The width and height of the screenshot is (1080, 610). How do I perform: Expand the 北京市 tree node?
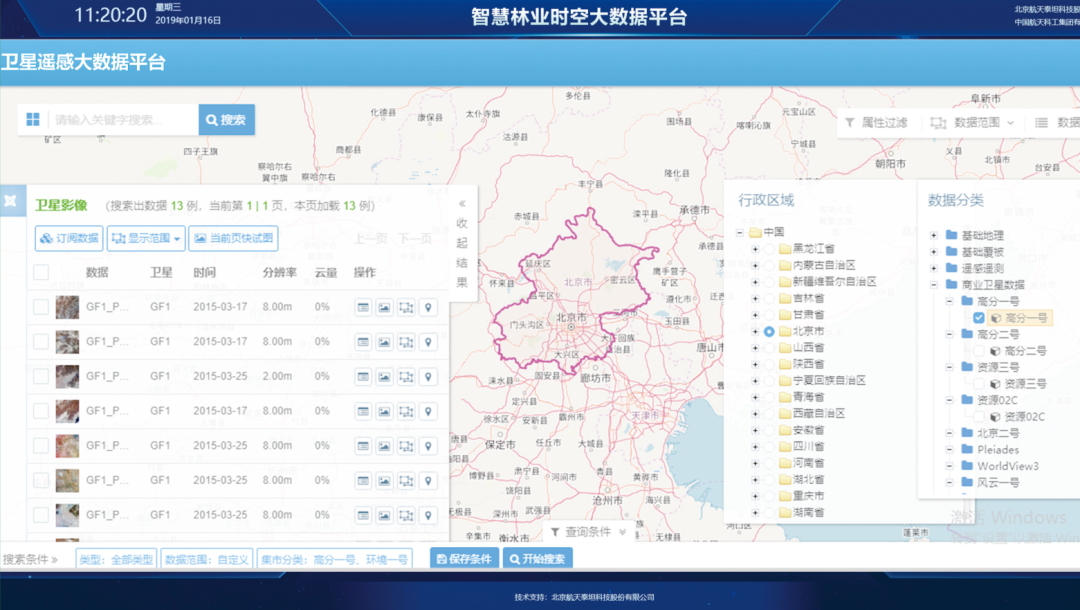[755, 331]
